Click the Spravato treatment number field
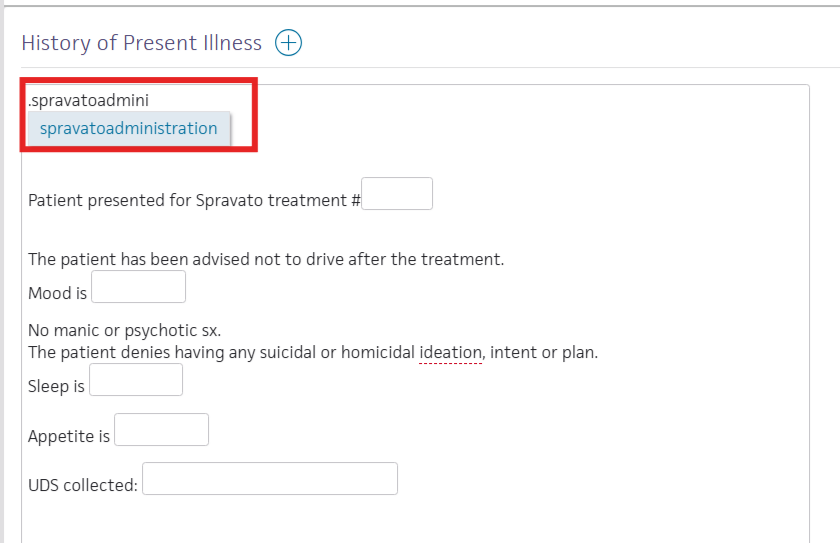 (x=397, y=194)
